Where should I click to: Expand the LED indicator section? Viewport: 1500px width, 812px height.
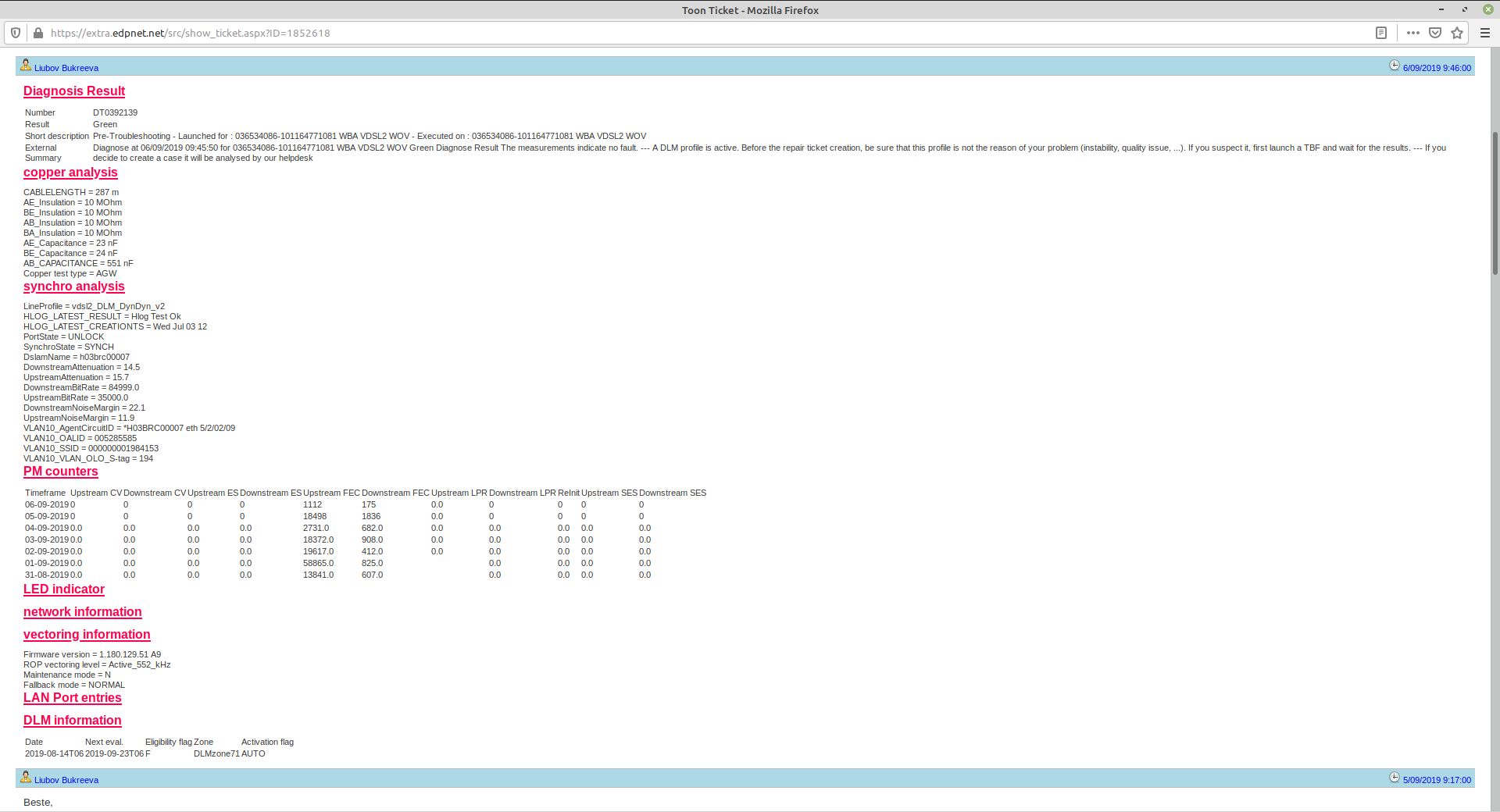[x=64, y=589]
